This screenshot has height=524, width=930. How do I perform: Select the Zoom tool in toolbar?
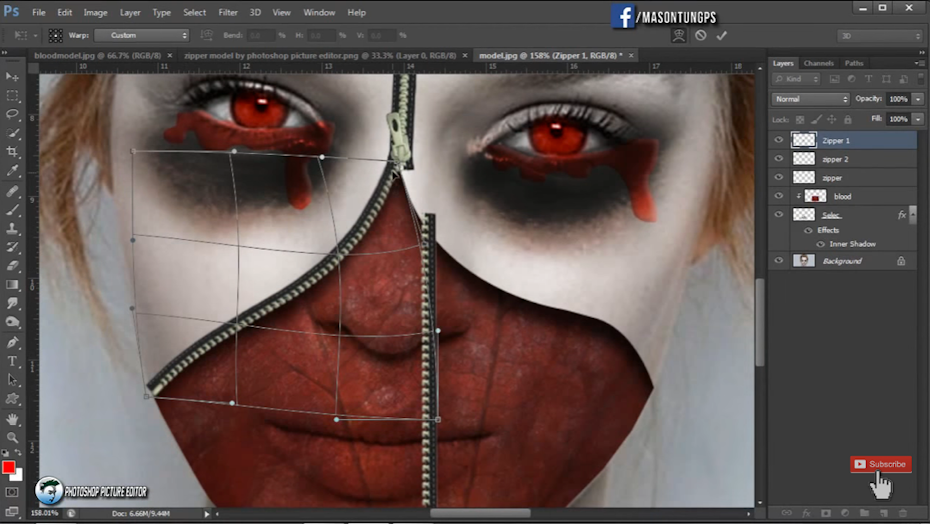pos(12,437)
